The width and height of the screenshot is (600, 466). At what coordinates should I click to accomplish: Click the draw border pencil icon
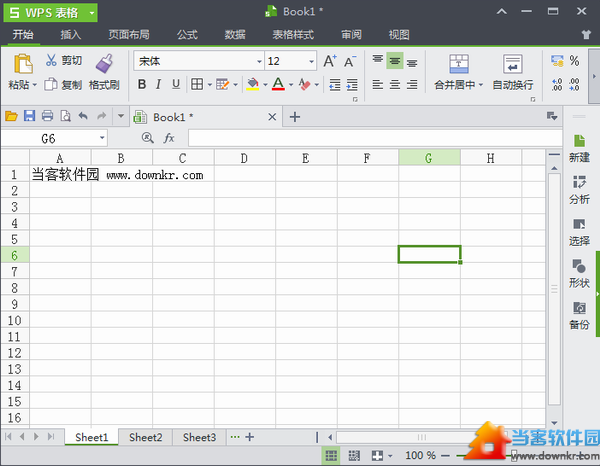(x=222, y=84)
